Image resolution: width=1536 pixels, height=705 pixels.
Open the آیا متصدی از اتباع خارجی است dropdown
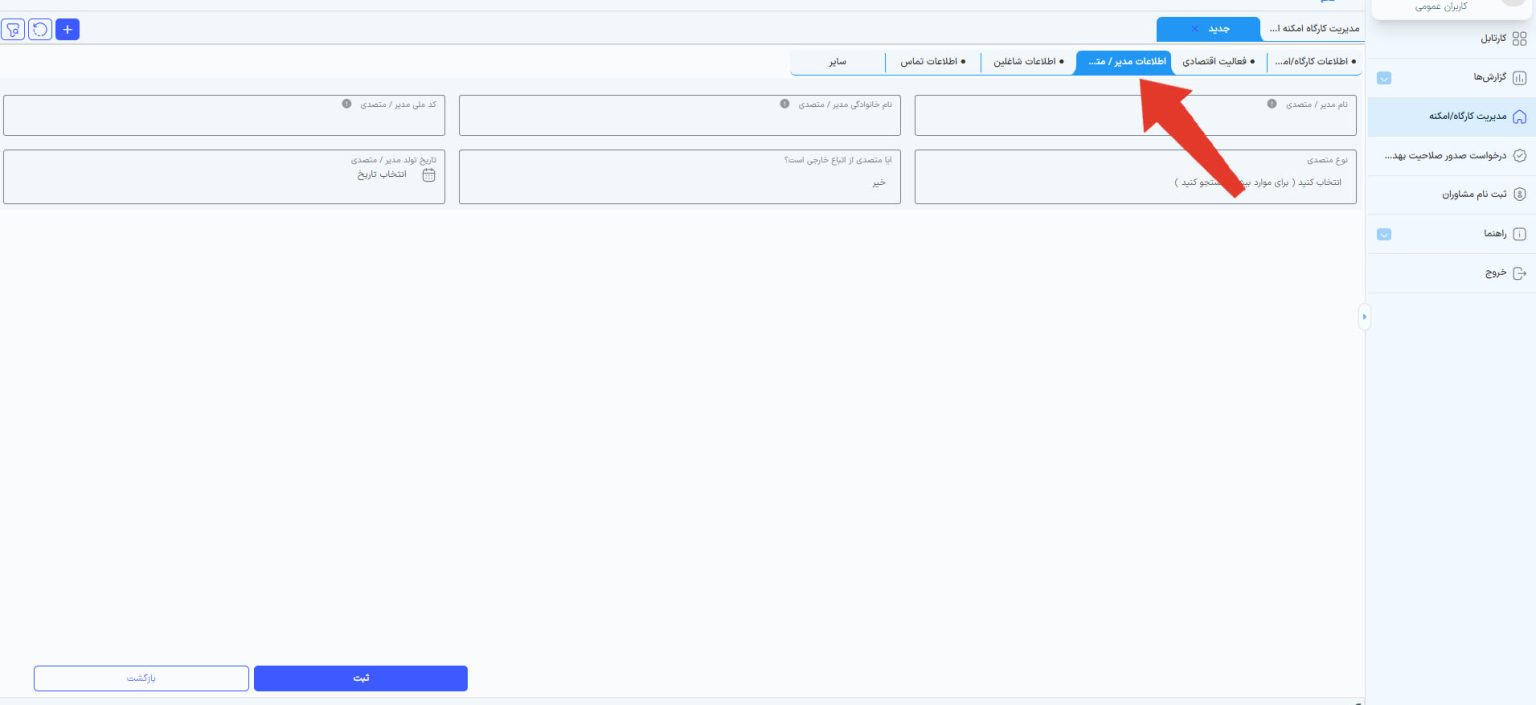point(680,177)
